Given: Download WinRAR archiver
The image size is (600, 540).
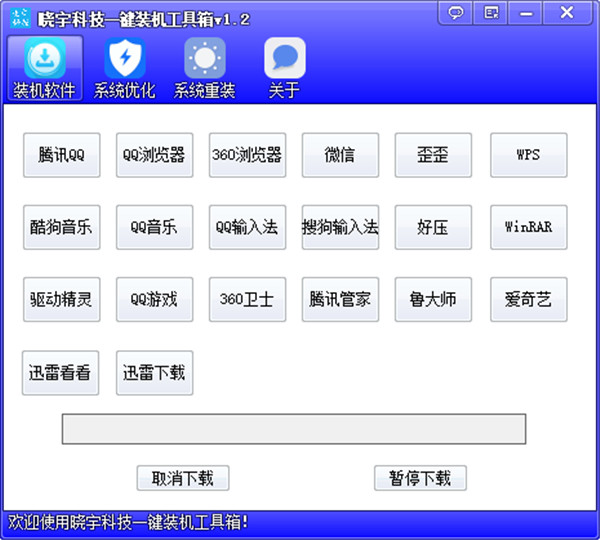Looking at the screenshot, I should coord(528,227).
